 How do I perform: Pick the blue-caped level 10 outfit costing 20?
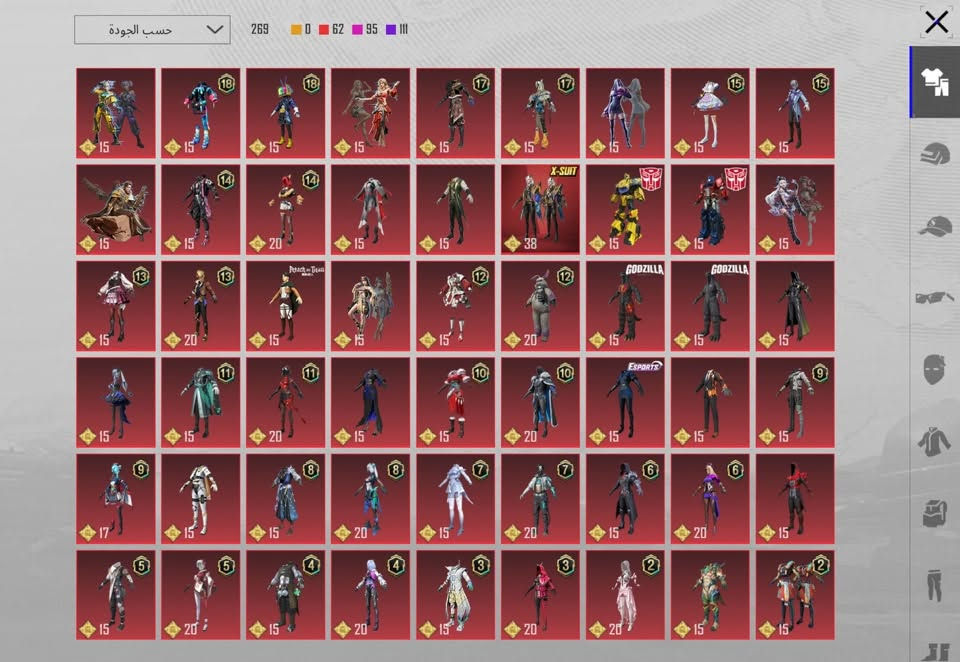(x=541, y=402)
